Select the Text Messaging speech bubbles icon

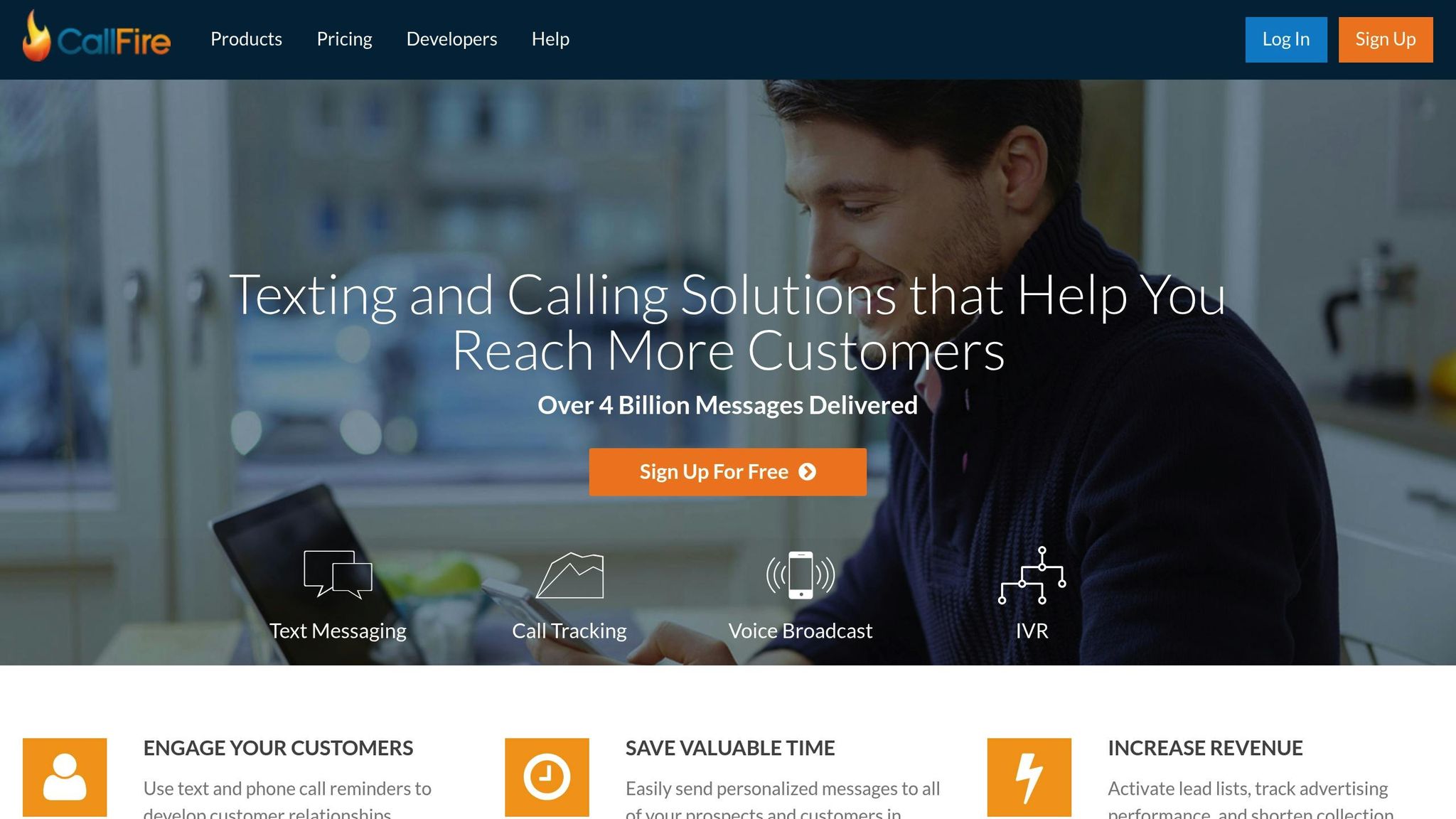click(338, 574)
